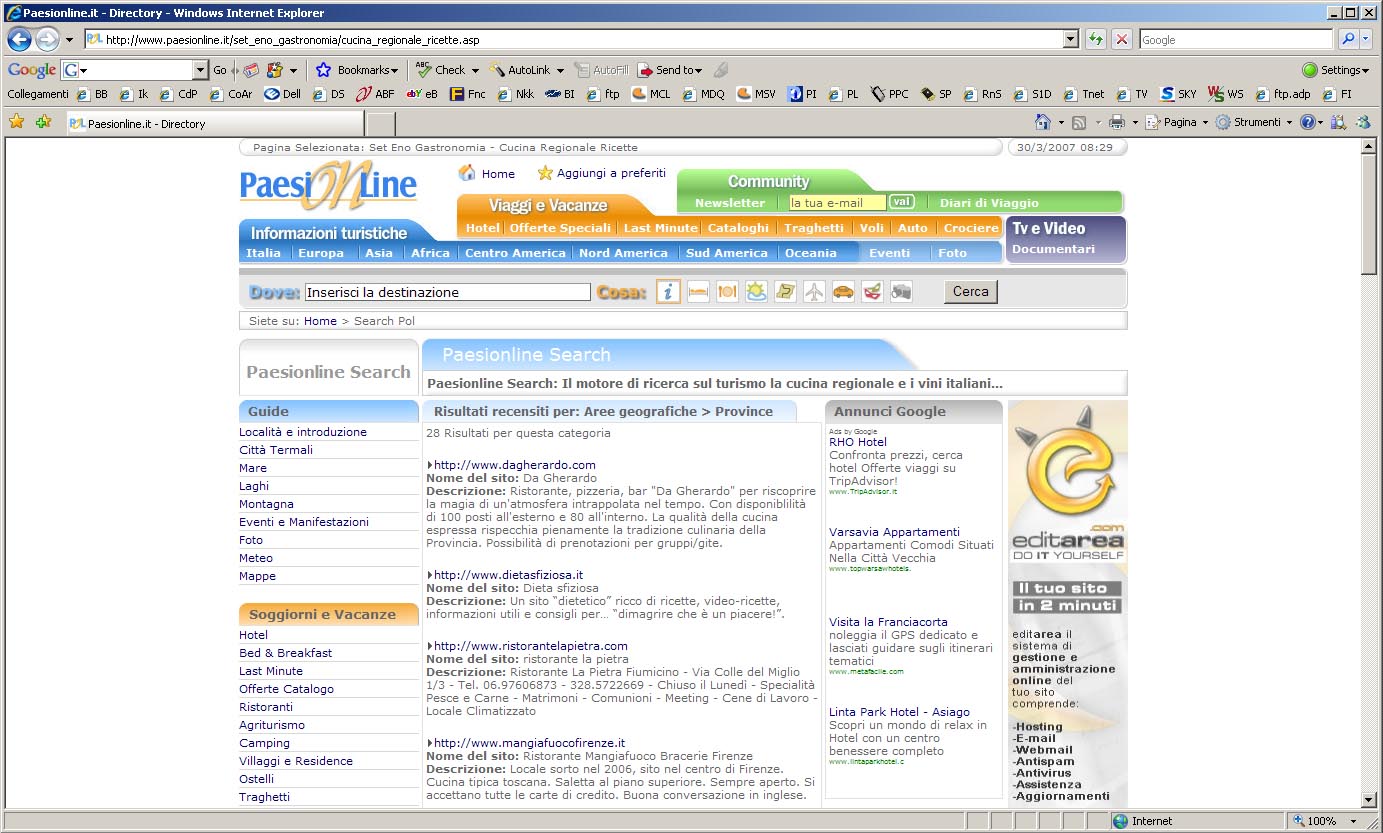Click the eBay 'eB' favorite in links bar
The image size is (1383, 833).
click(422, 94)
